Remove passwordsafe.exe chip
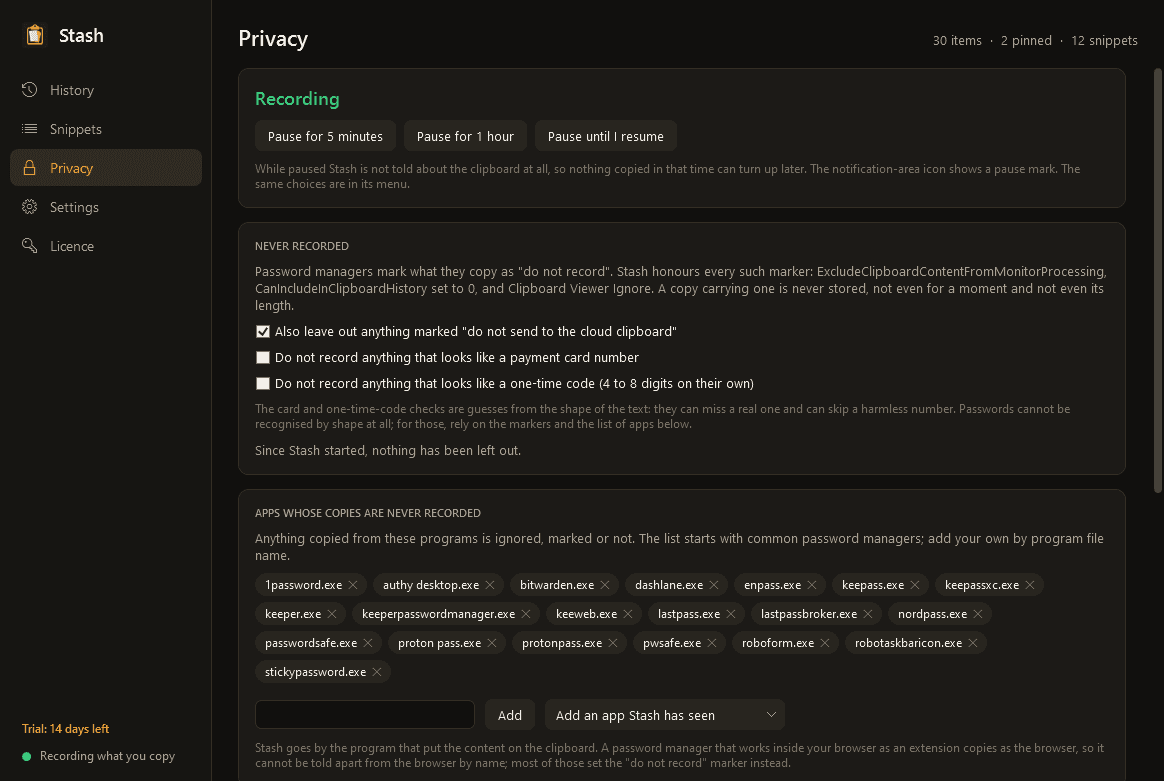This screenshot has width=1164, height=781. tap(368, 643)
